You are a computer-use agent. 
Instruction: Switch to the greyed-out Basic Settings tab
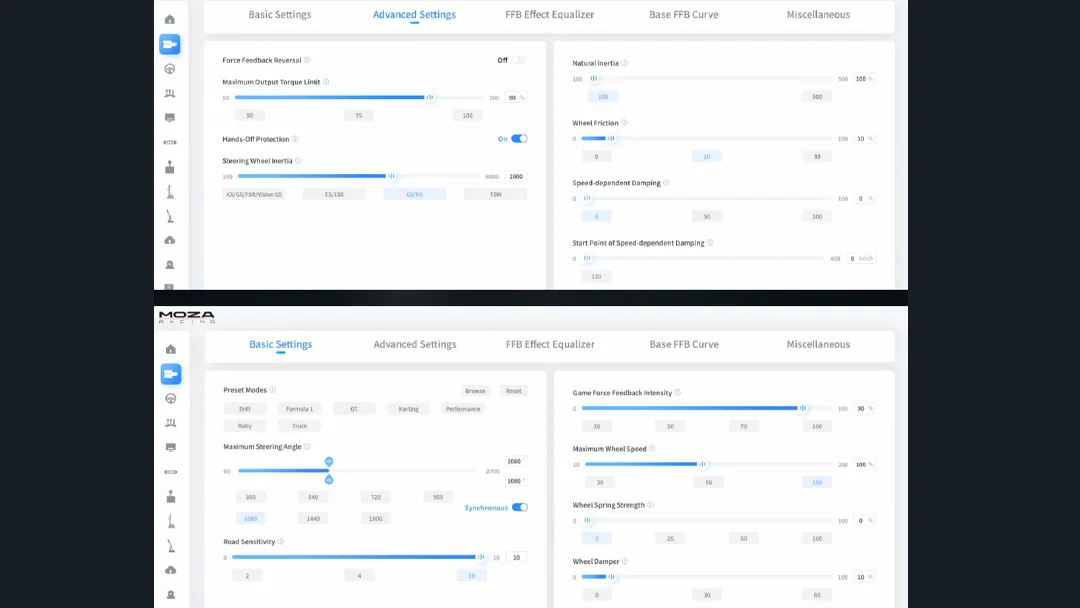coord(280,15)
